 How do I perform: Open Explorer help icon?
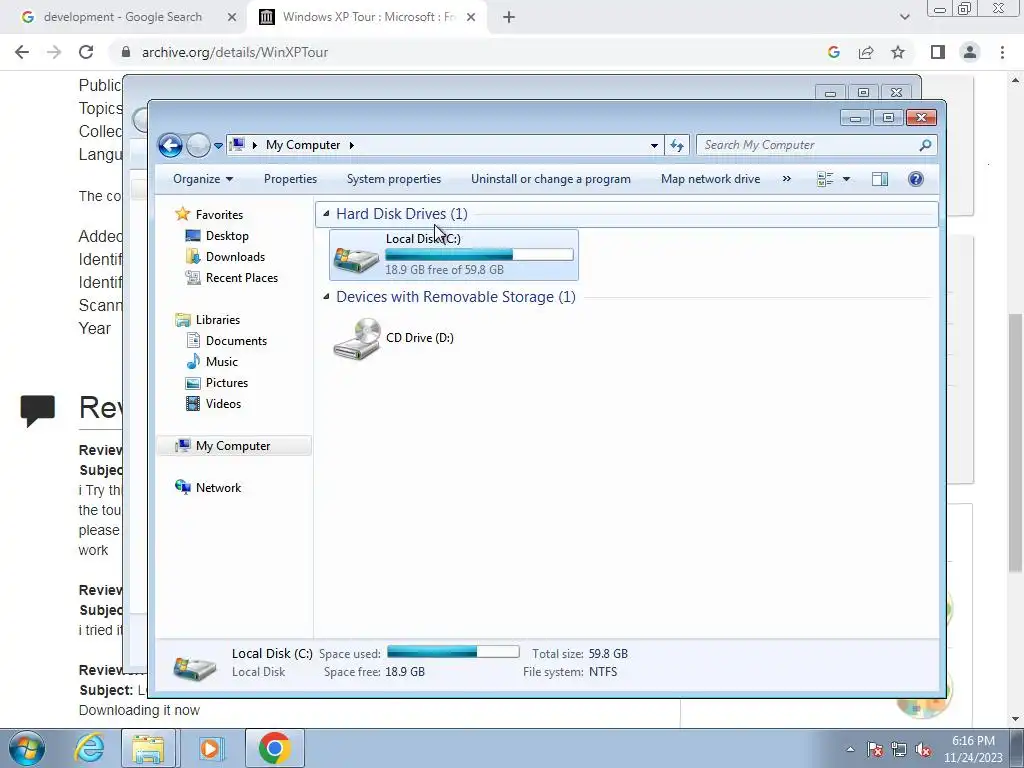[x=916, y=179]
